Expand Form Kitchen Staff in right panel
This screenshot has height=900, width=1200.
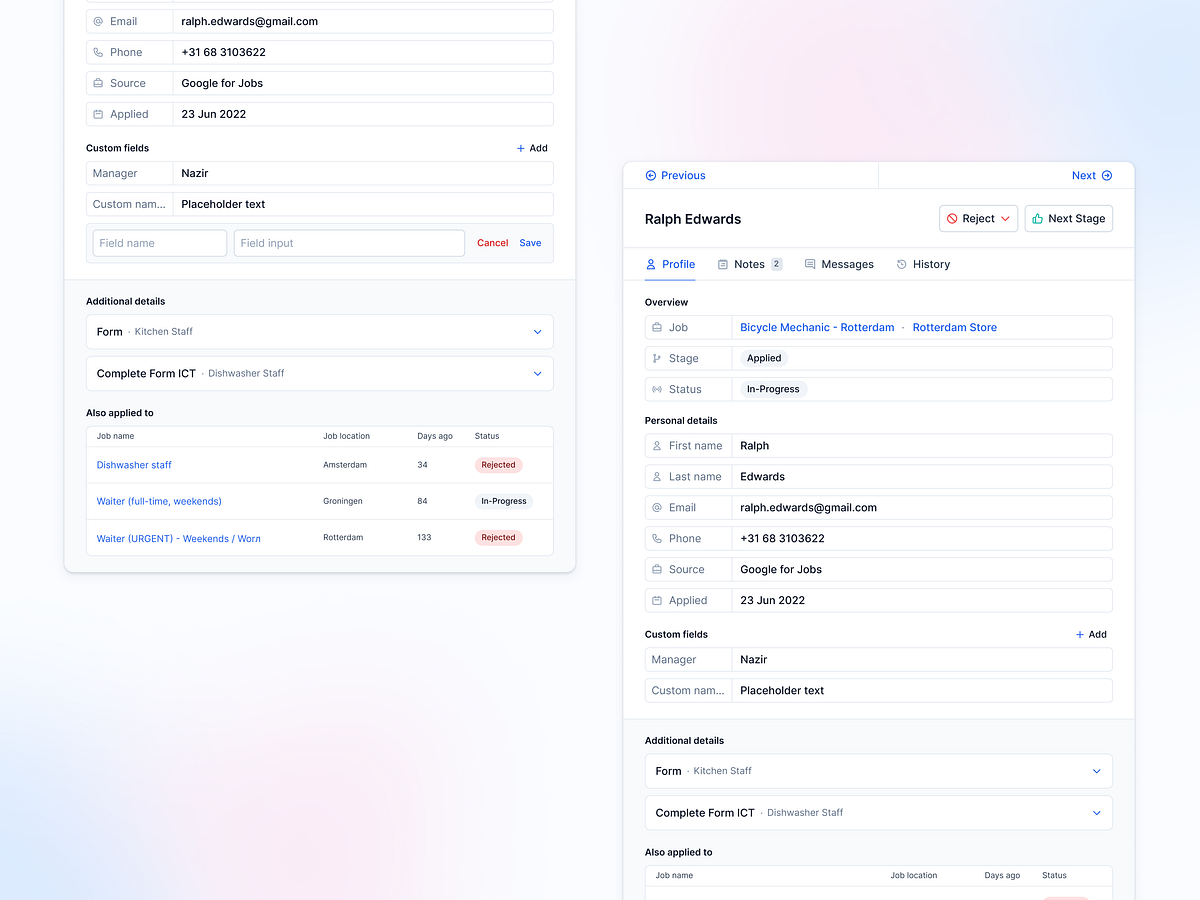(x=1096, y=771)
